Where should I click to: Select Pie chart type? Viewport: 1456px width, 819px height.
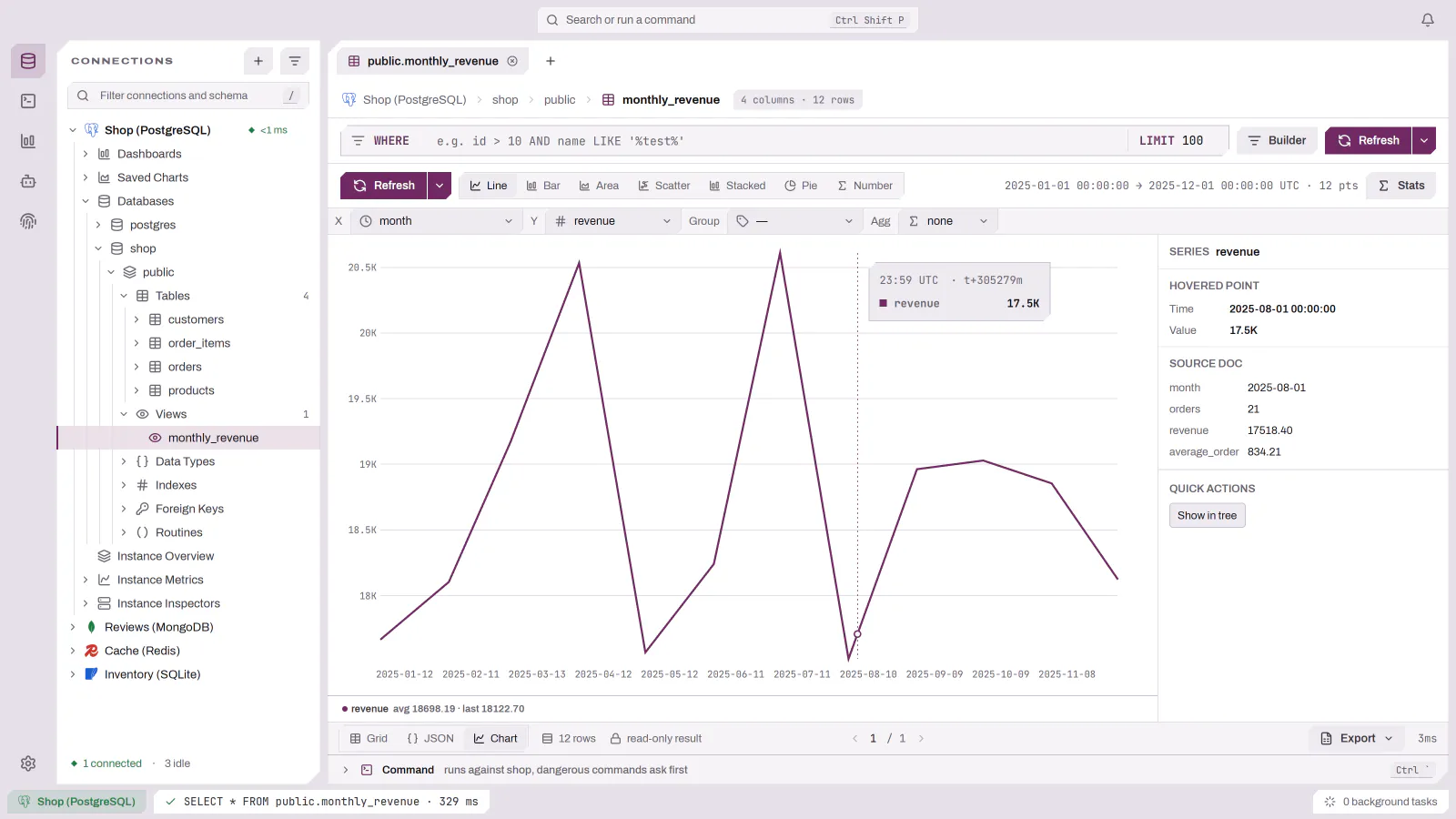click(801, 186)
